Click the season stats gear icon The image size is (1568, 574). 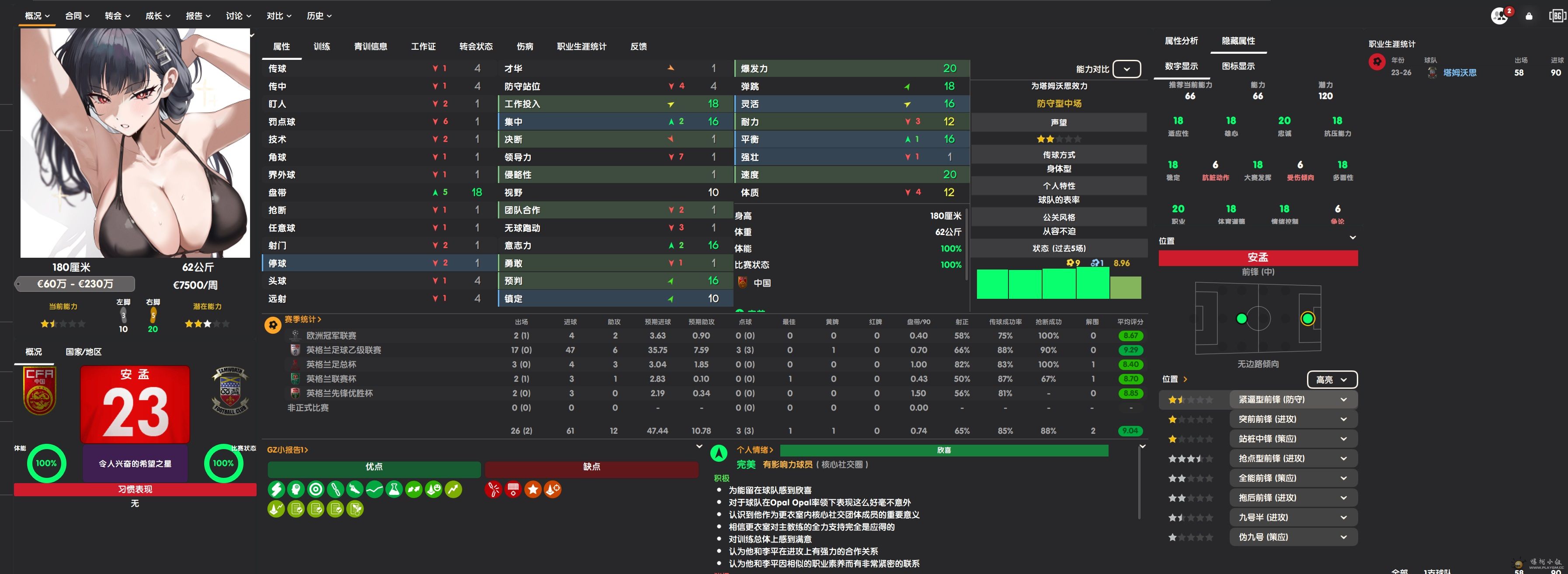pyautogui.click(x=273, y=325)
